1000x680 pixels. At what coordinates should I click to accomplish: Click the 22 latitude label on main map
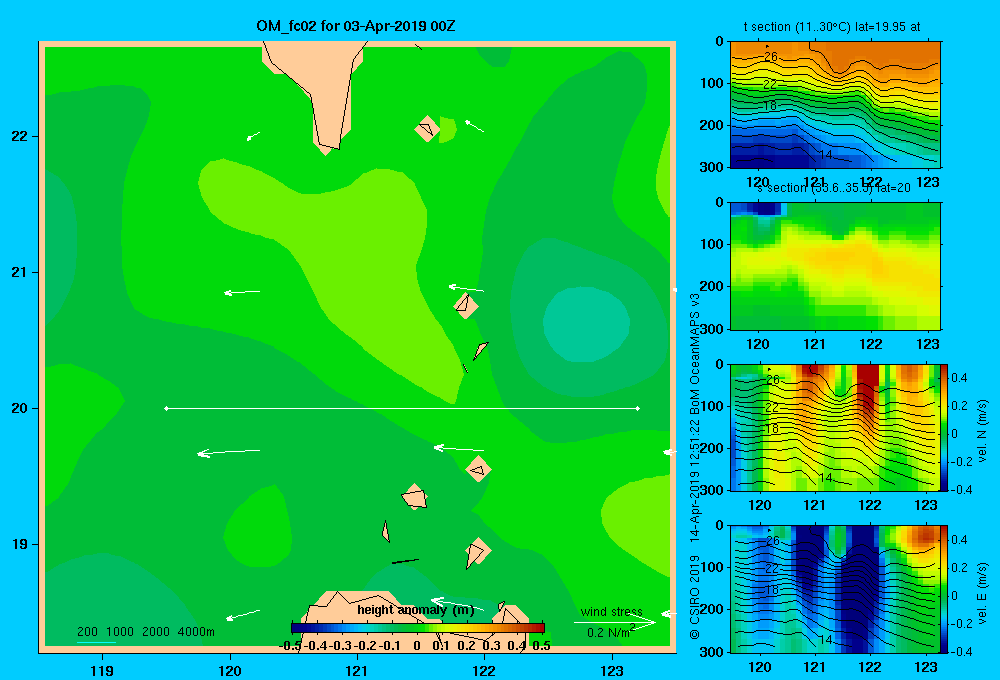point(20,136)
